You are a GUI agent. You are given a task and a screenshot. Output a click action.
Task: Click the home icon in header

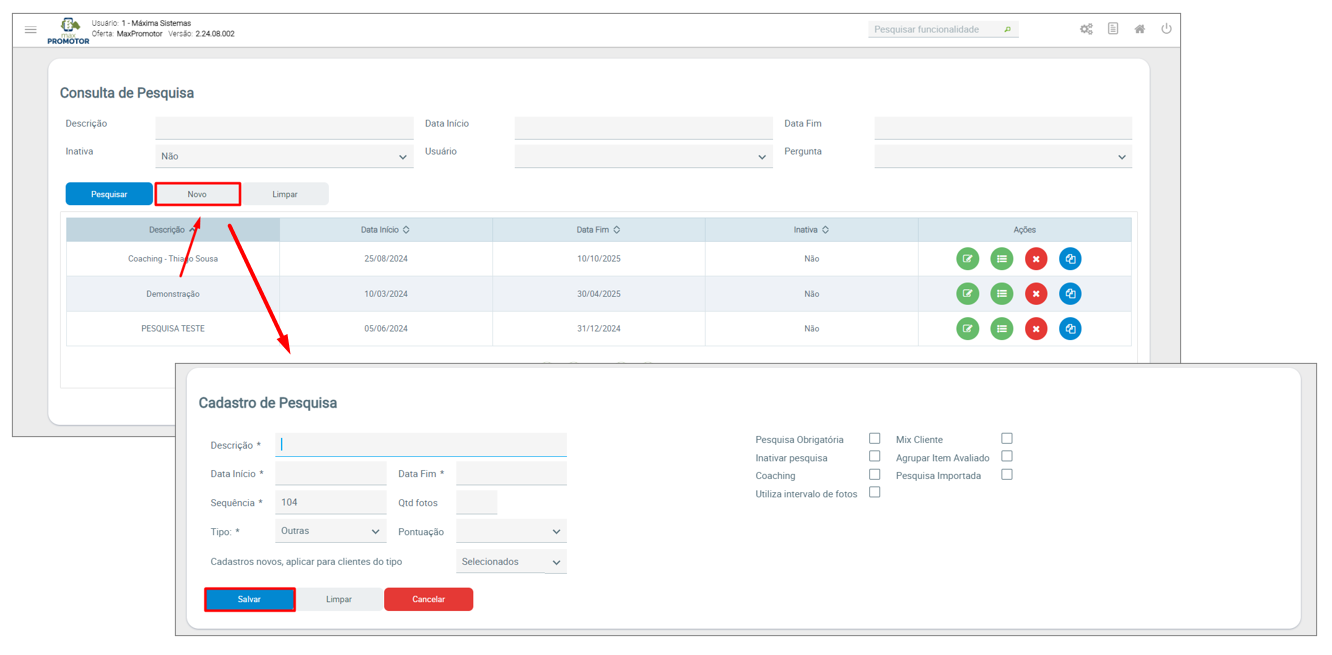click(1139, 30)
